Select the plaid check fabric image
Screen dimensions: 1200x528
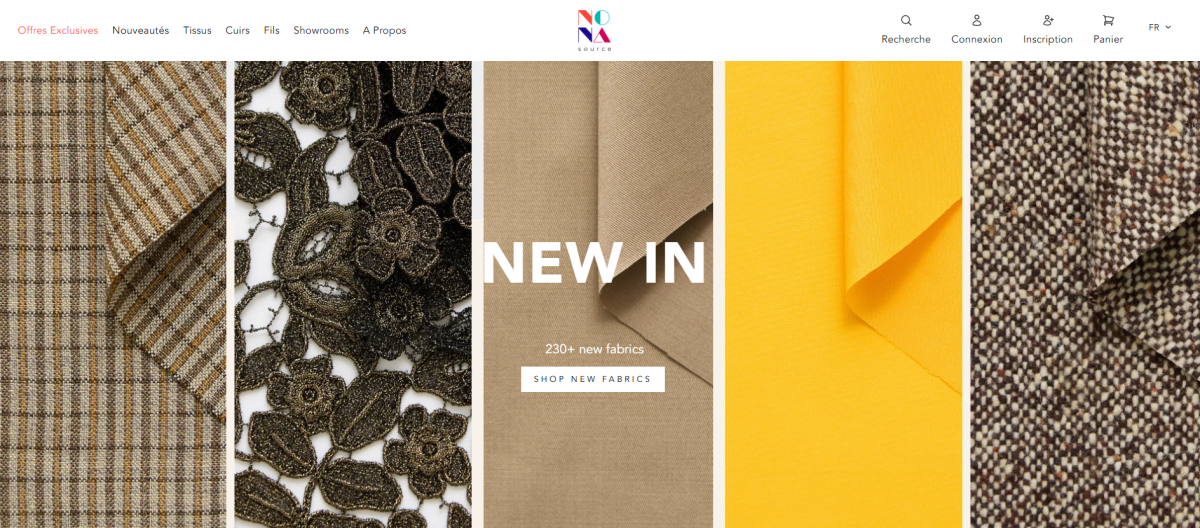113,294
